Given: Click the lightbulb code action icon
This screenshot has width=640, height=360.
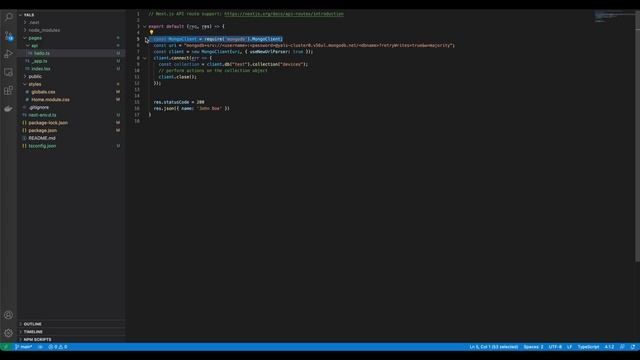Looking at the screenshot, I should point(151,32).
